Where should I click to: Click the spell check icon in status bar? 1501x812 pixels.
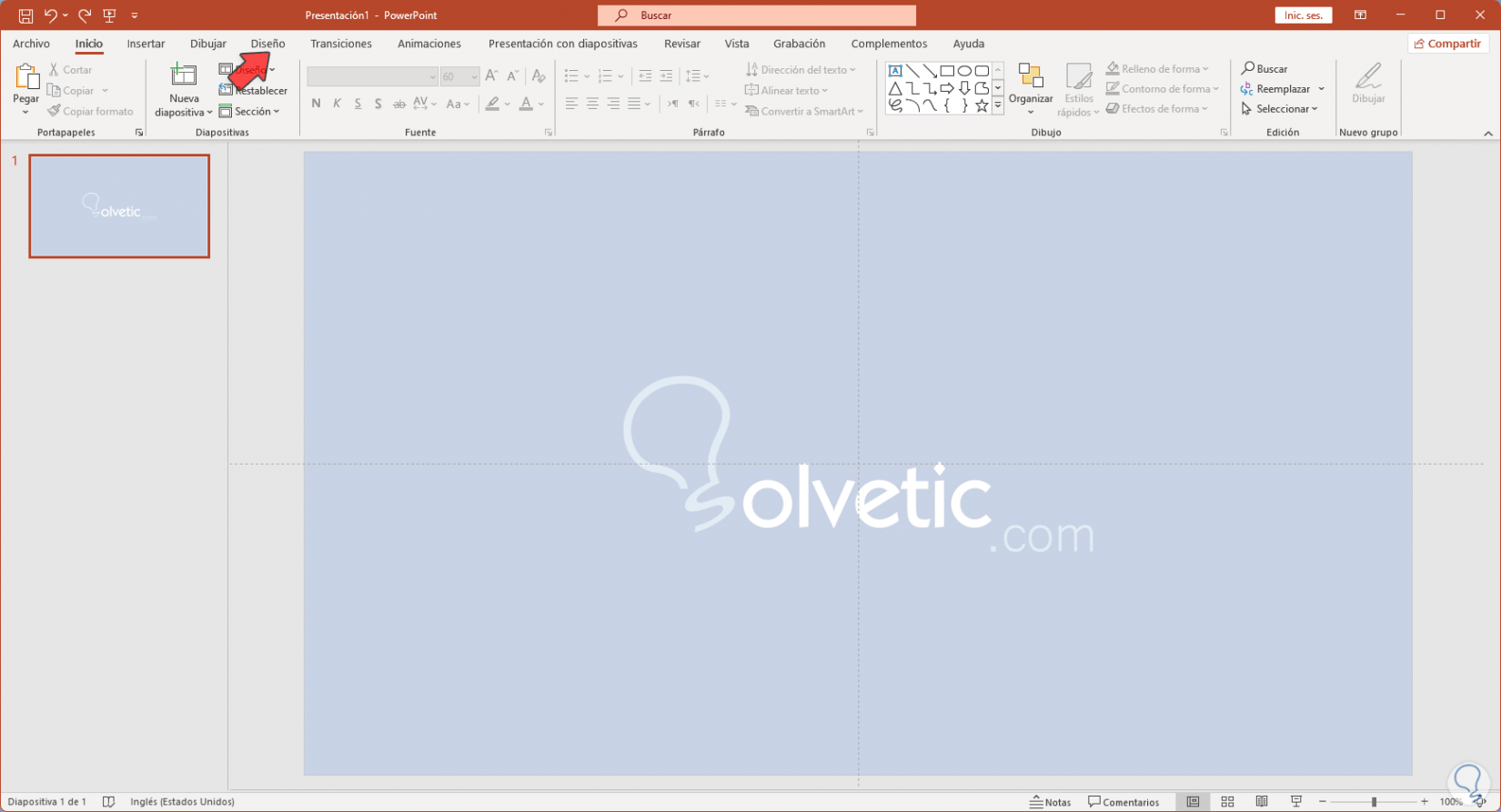point(108,802)
